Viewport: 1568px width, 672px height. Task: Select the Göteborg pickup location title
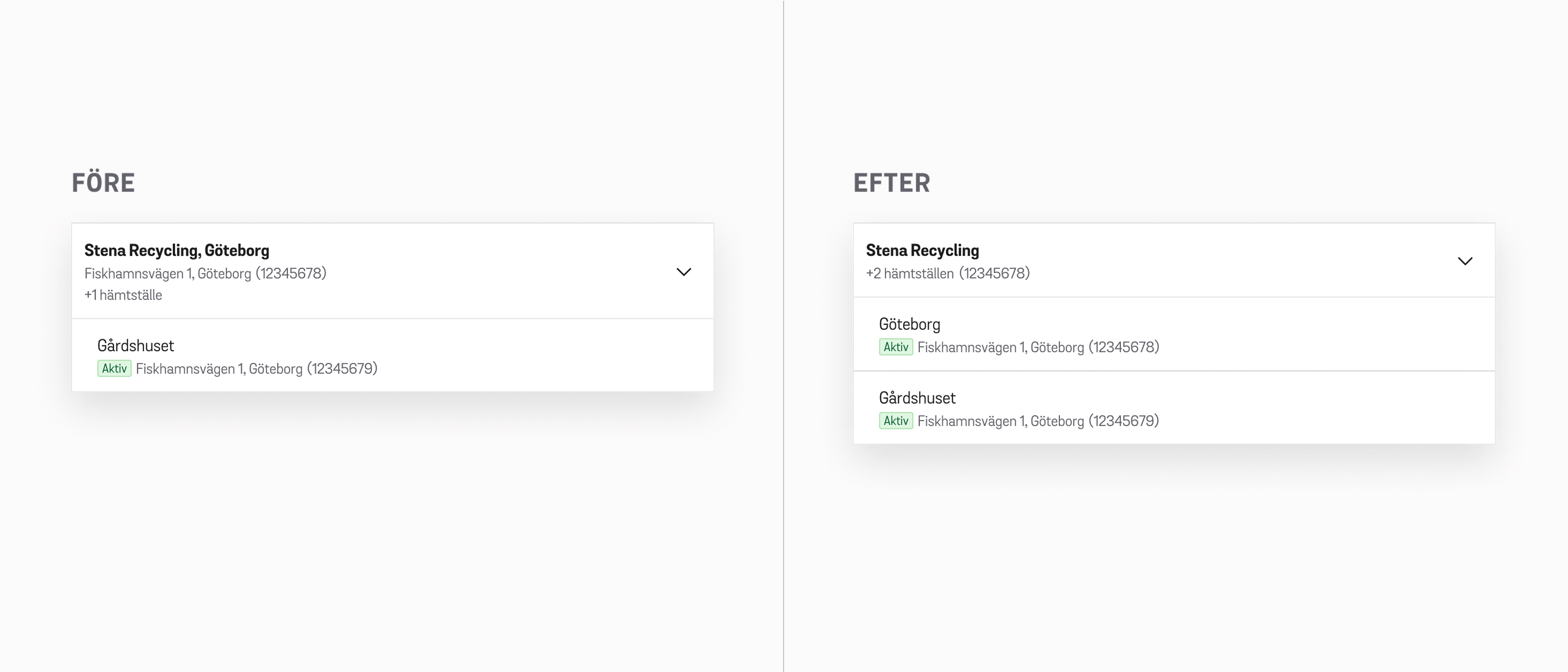(x=909, y=324)
